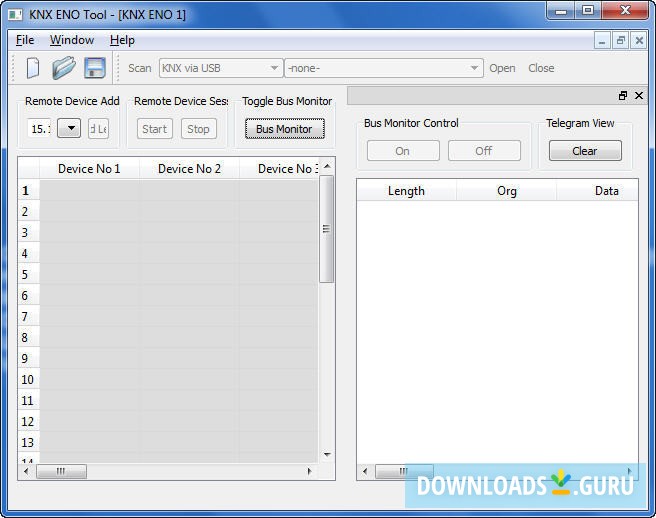Open the remote device address dropdown arrow

(x=69, y=128)
